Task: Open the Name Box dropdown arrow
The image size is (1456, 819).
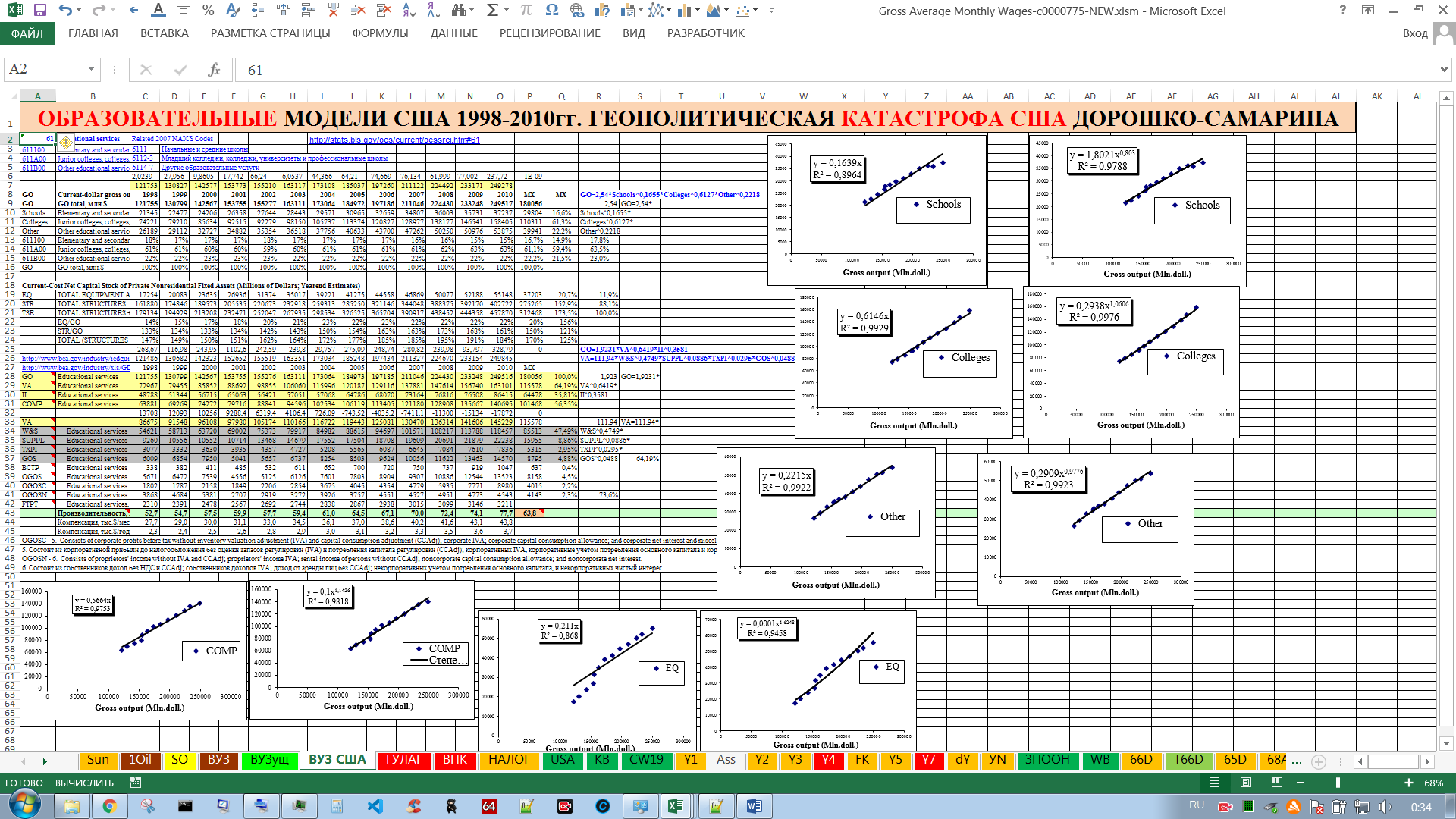Action: pos(91,70)
